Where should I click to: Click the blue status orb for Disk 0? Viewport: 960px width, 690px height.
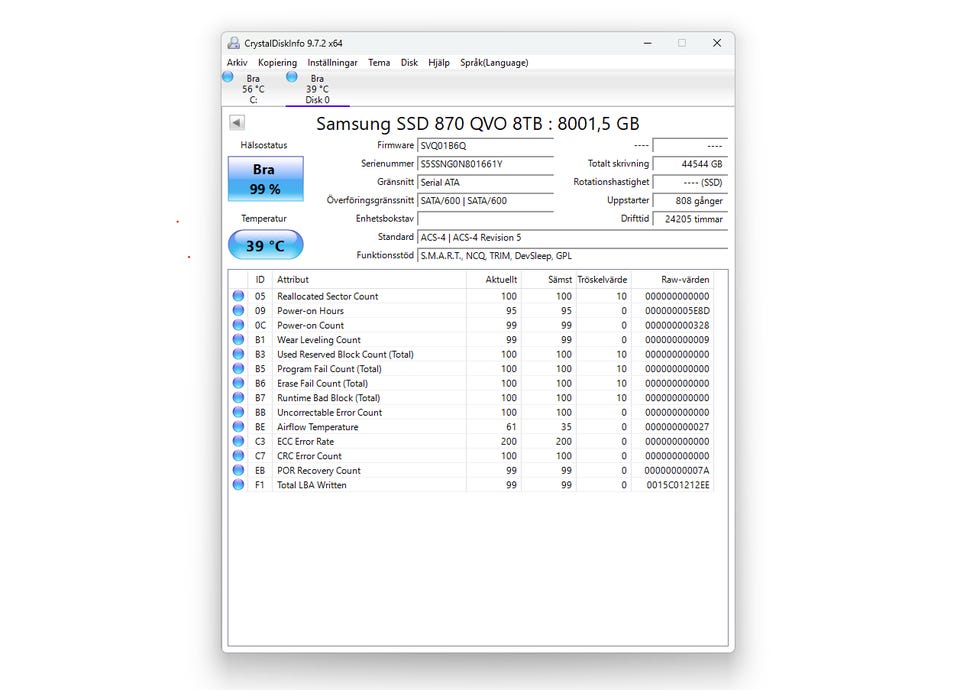coord(292,77)
